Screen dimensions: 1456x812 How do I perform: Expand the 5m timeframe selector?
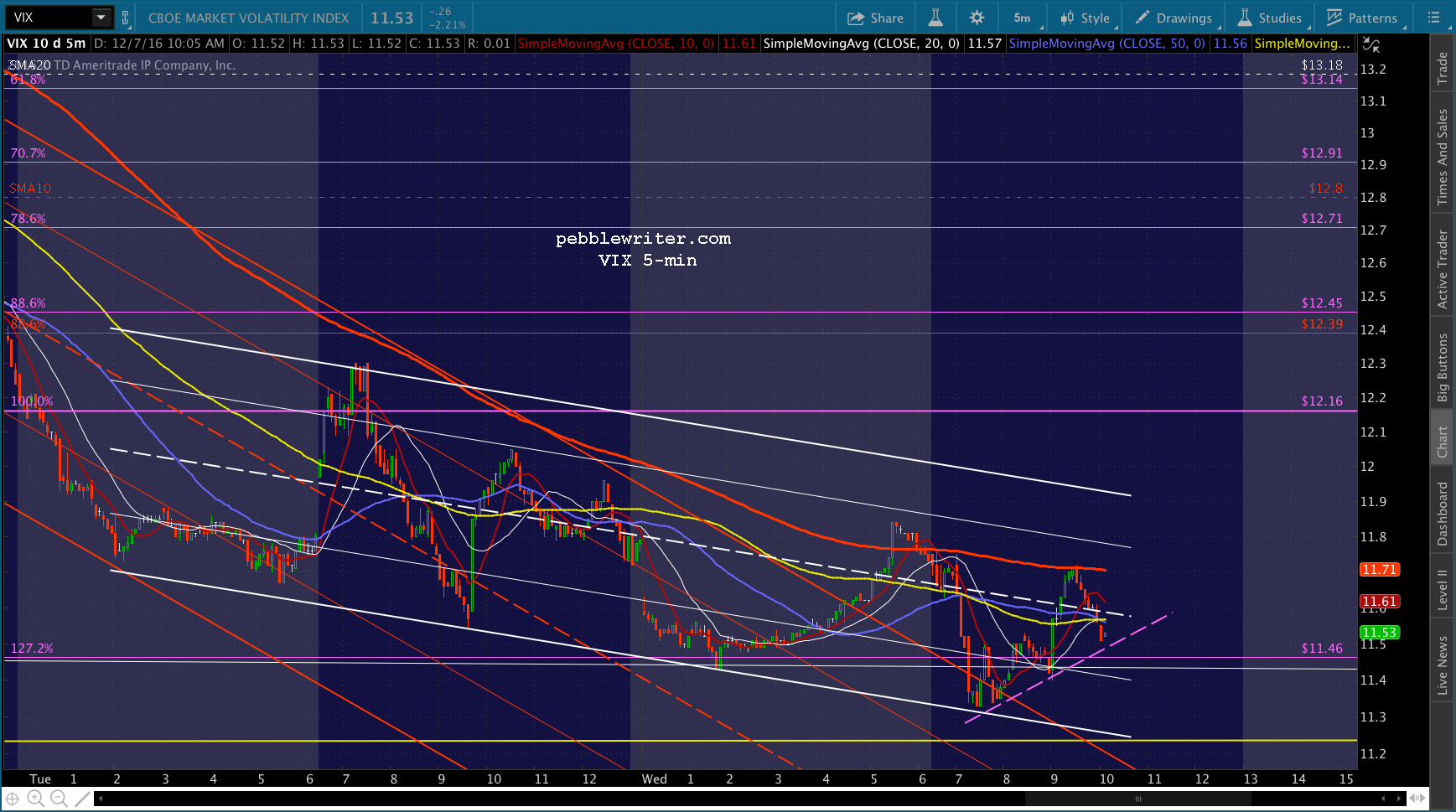pyautogui.click(x=1024, y=18)
